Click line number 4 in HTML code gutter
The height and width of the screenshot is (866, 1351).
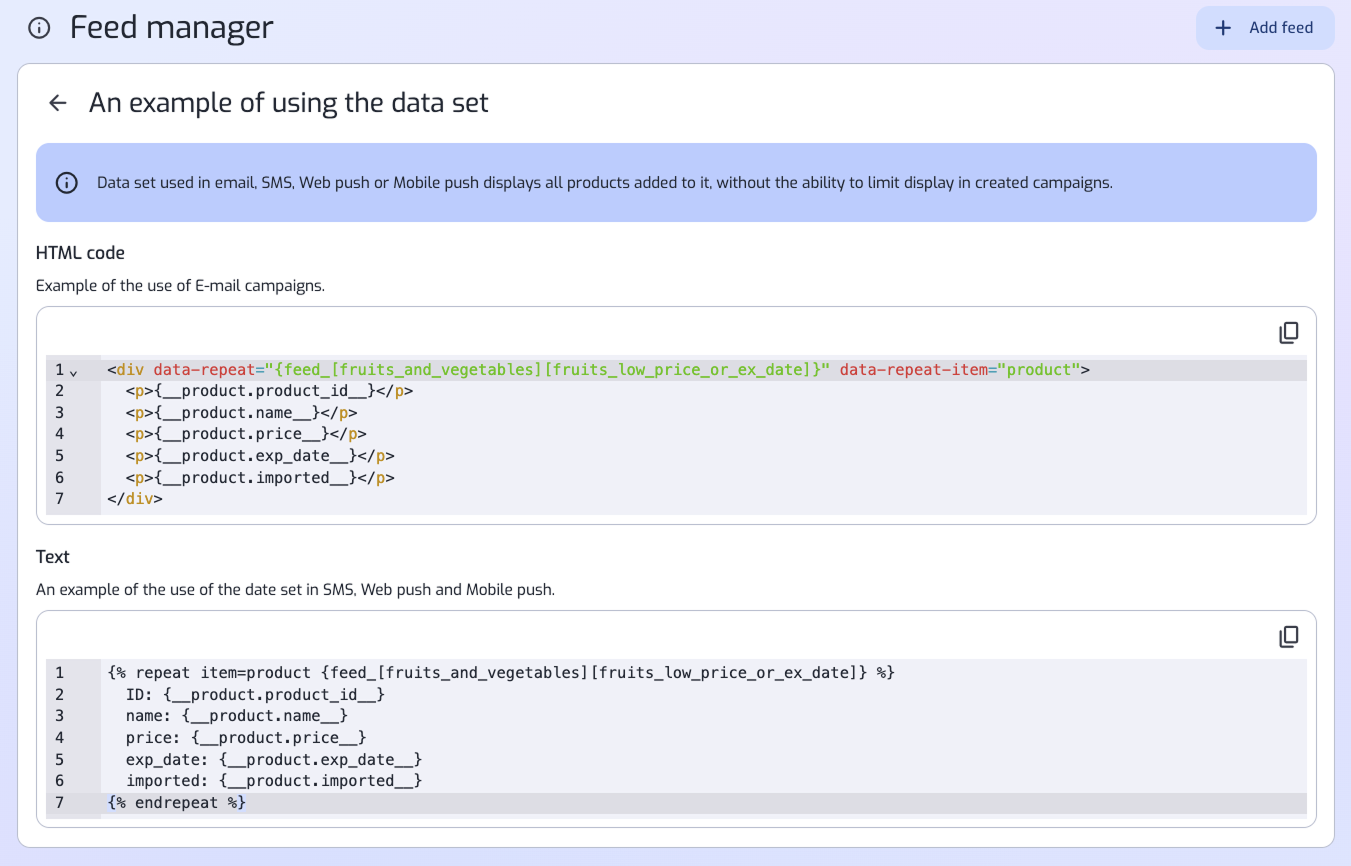coord(60,434)
